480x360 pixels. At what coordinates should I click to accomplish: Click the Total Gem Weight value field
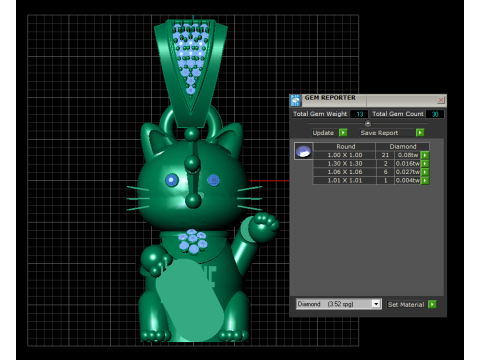(x=359, y=114)
